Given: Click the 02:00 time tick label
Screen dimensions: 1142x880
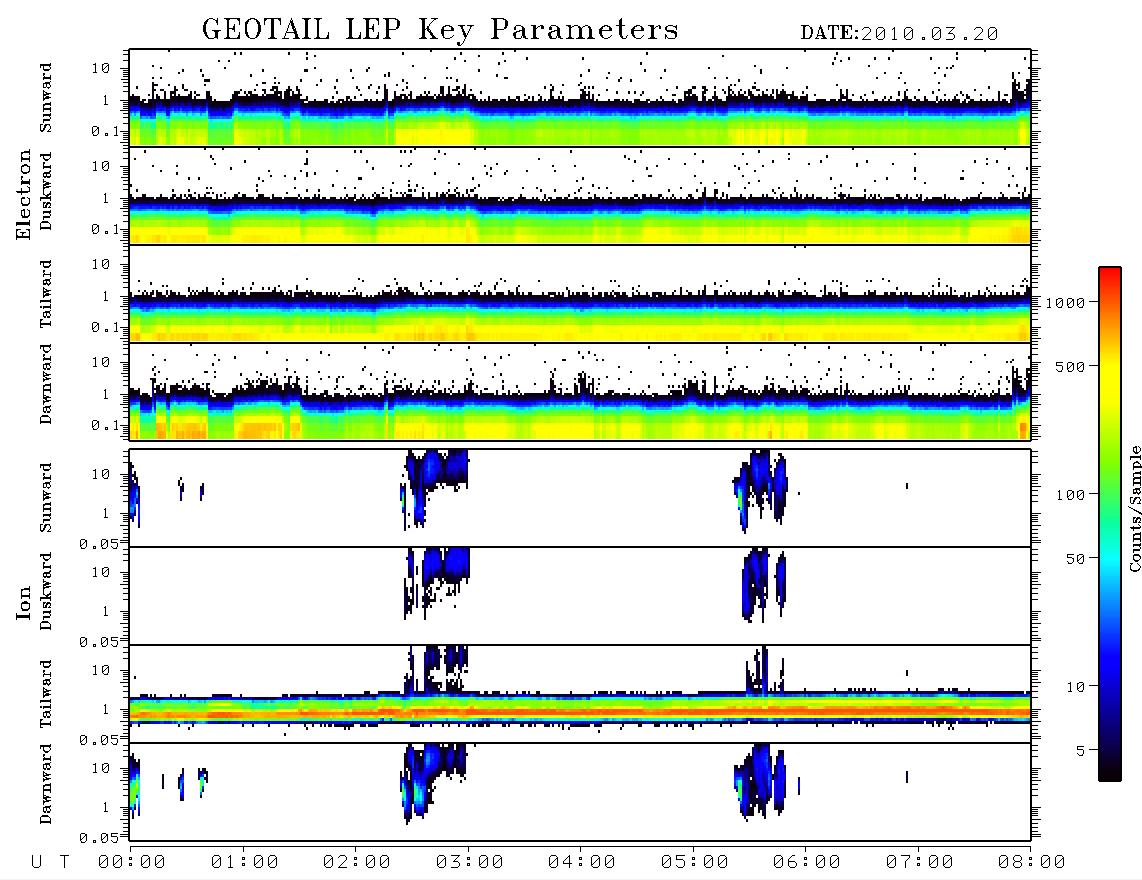Looking at the screenshot, I should coord(357,862).
